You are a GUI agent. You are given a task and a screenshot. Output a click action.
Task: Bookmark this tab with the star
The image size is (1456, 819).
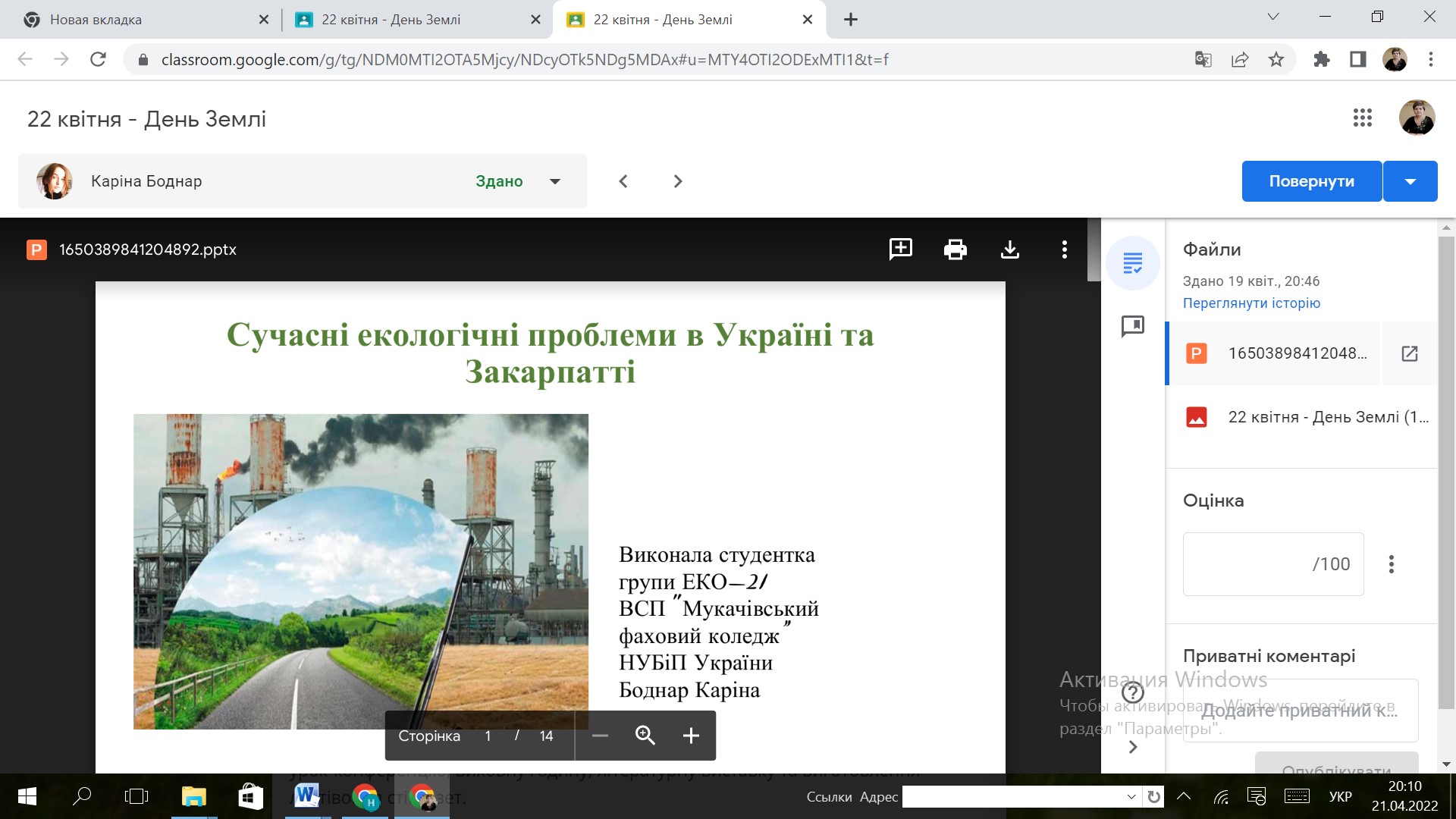(x=1276, y=59)
